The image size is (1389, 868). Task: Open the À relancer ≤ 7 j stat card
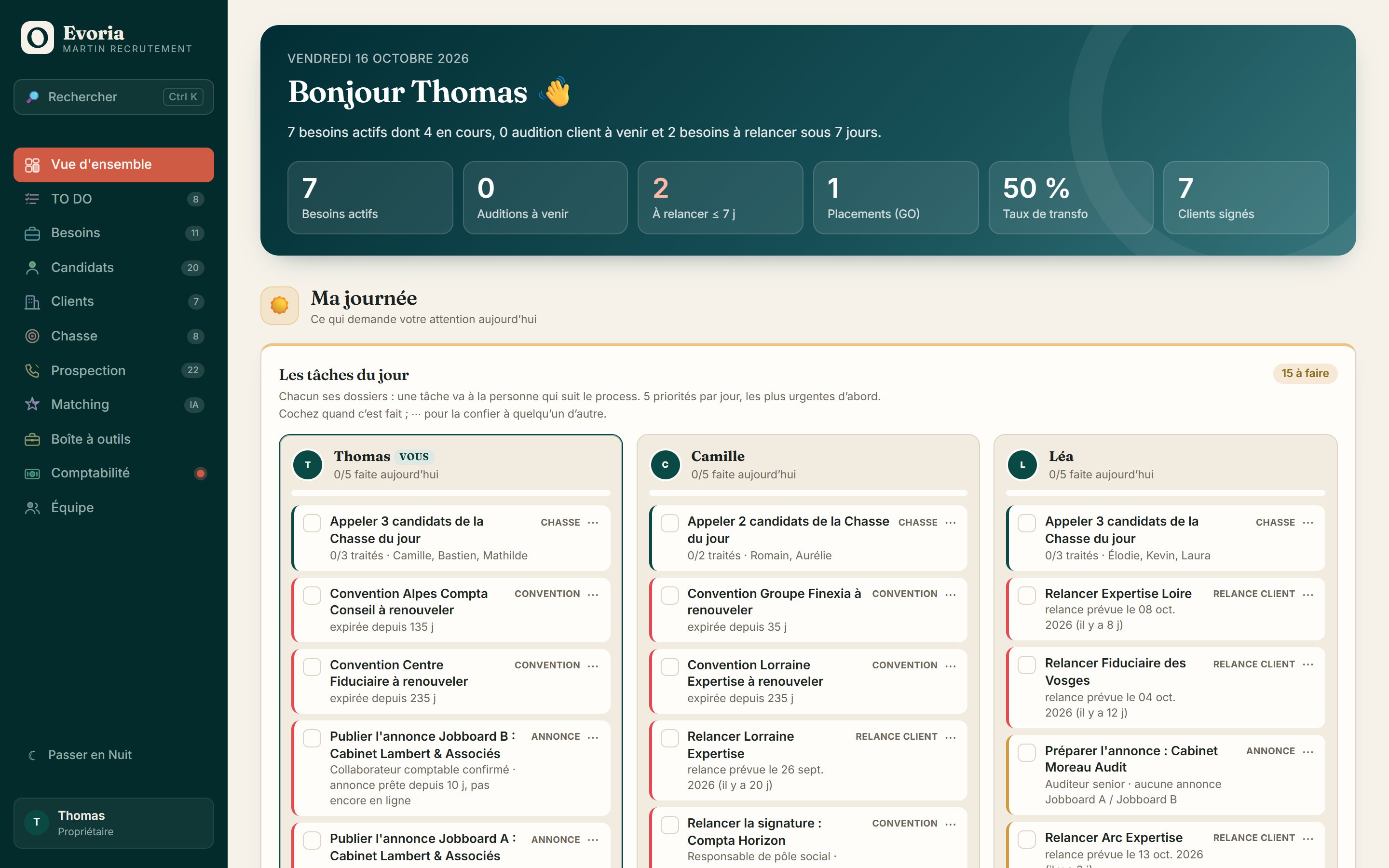coord(720,198)
